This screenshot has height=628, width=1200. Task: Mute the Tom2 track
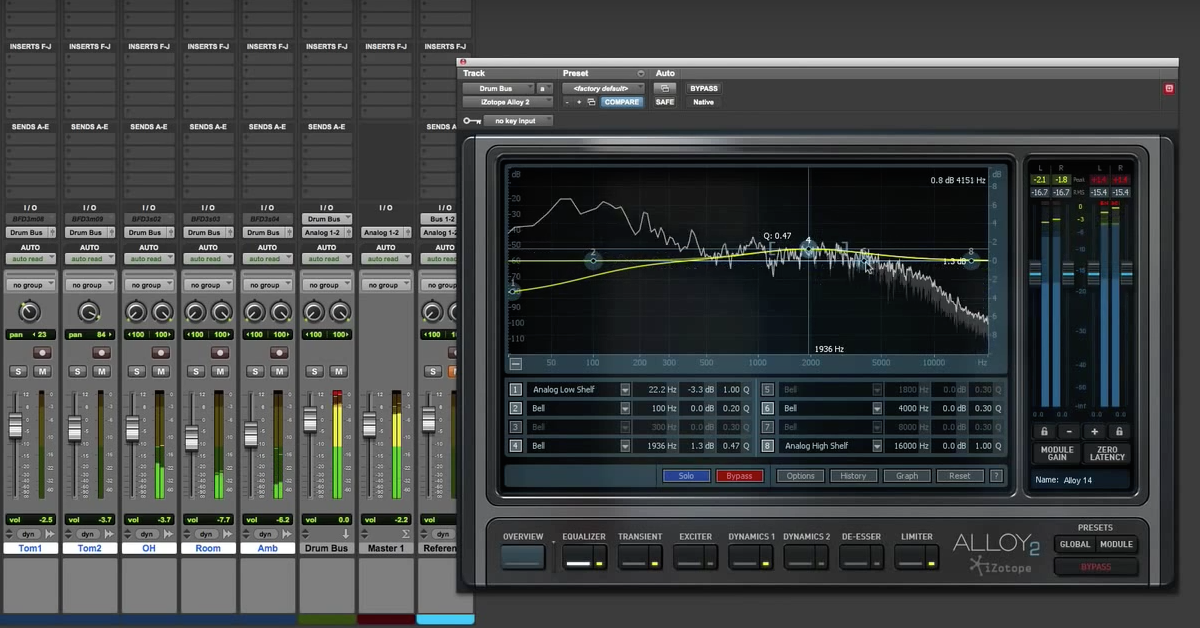click(x=101, y=371)
